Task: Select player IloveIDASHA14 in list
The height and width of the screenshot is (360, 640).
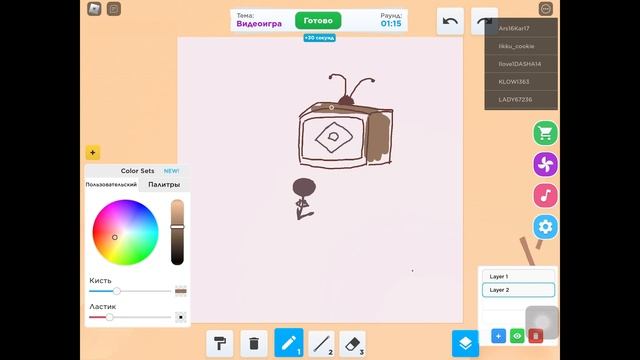Action: pyautogui.click(x=521, y=64)
